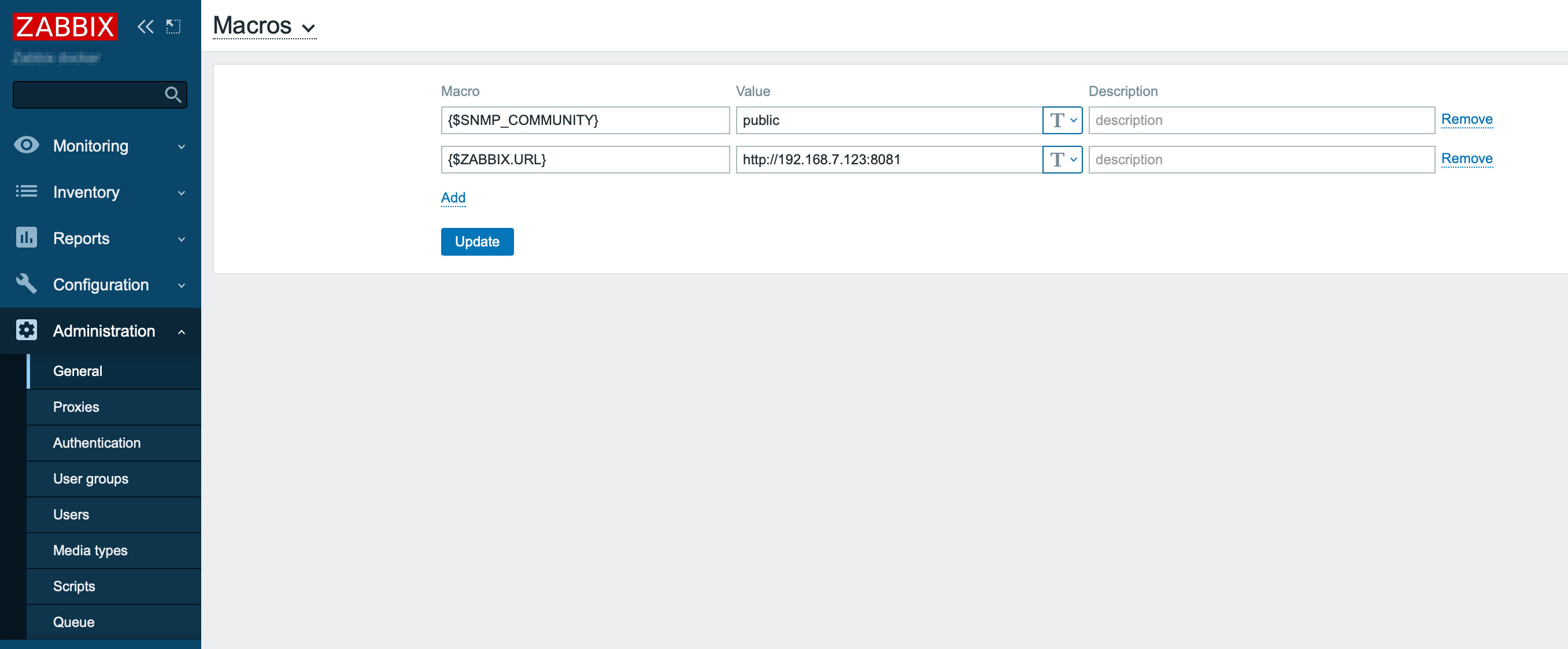The height and width of the screenshot is (649, 1568).
Task: Click the Administration gear icon
Action: [x=26, y=331]
